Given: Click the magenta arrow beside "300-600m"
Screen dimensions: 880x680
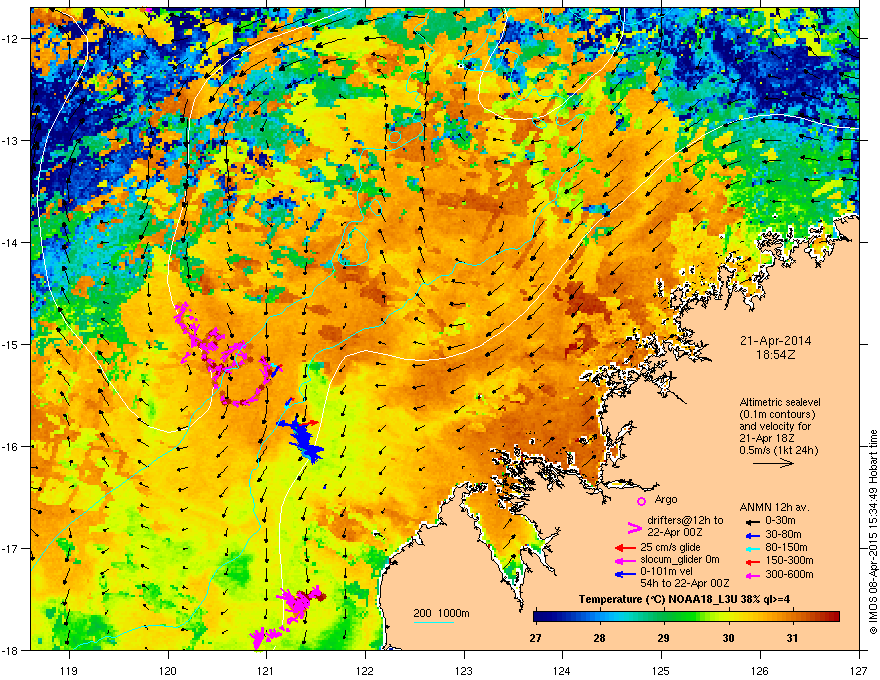Looking at the screenshot, I should [x=753, y=575].
